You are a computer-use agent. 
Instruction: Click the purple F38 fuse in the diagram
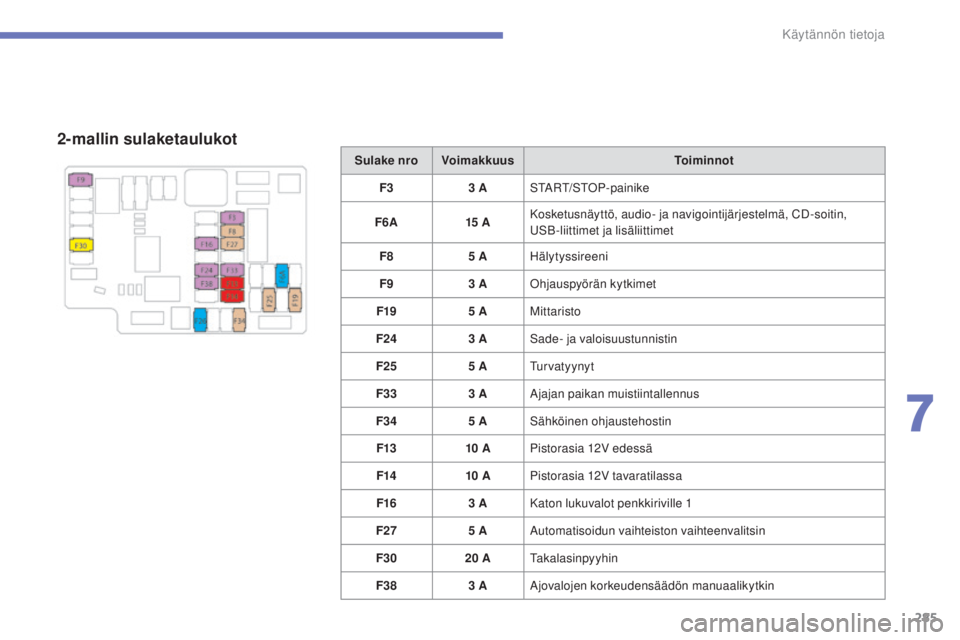[206, 283]
